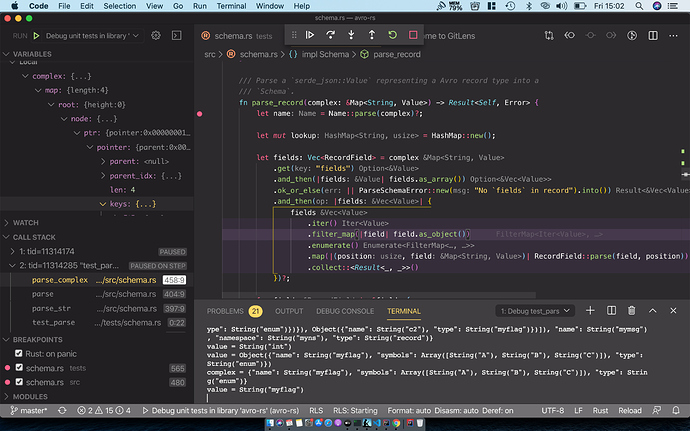Click the Step Over debug icon

coord(330,35)
